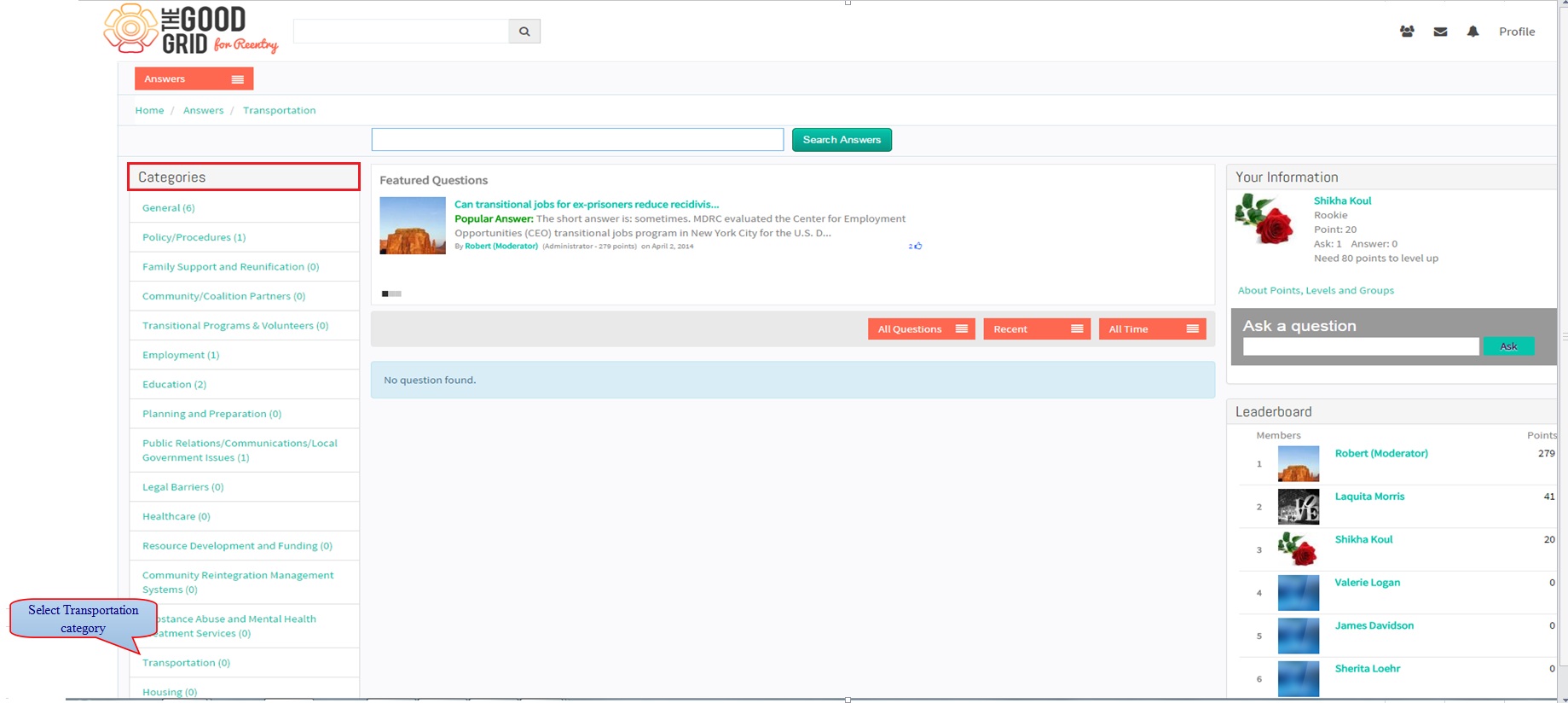Select the first featured carousel indicator
The height and width of the screenshot is (703, 1568).
[x=385, y=293]
